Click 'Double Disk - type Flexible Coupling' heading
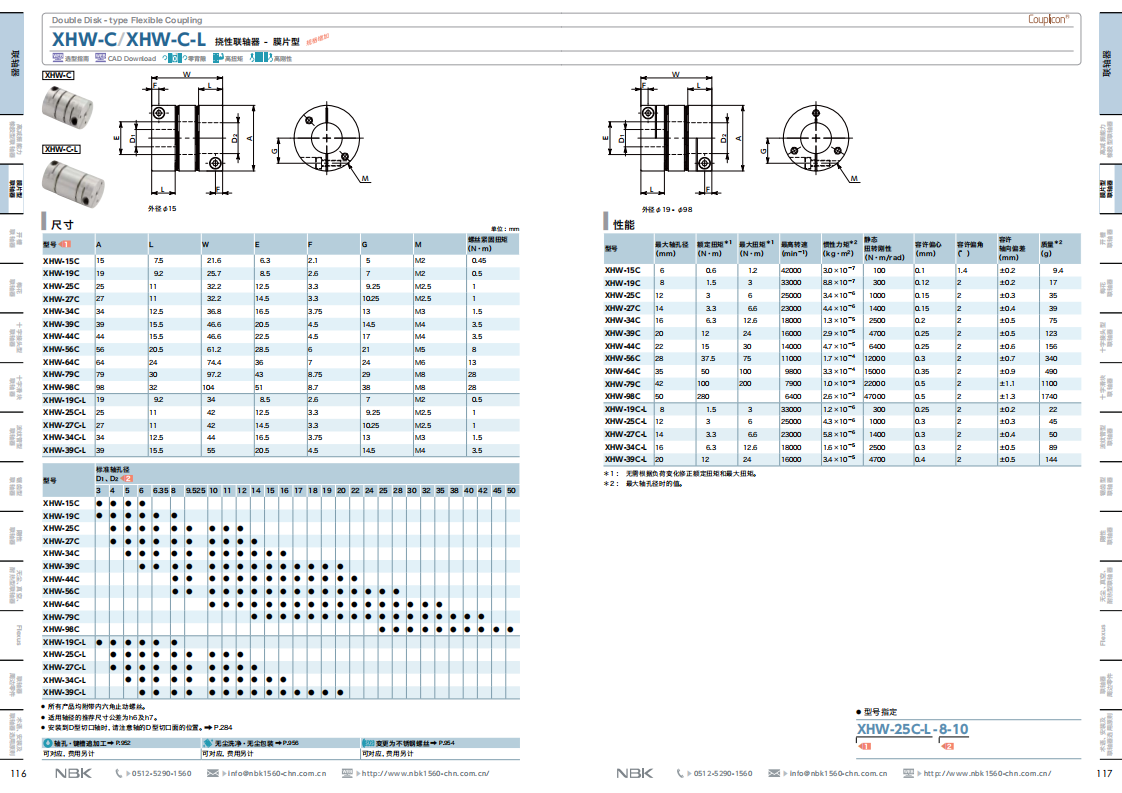 [127, 20]
